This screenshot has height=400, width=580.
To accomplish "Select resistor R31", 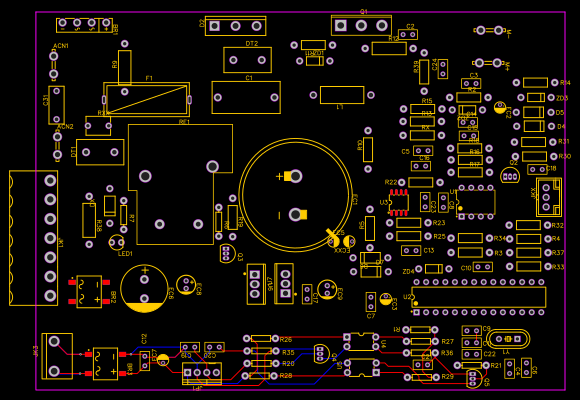I will (533, 142).
